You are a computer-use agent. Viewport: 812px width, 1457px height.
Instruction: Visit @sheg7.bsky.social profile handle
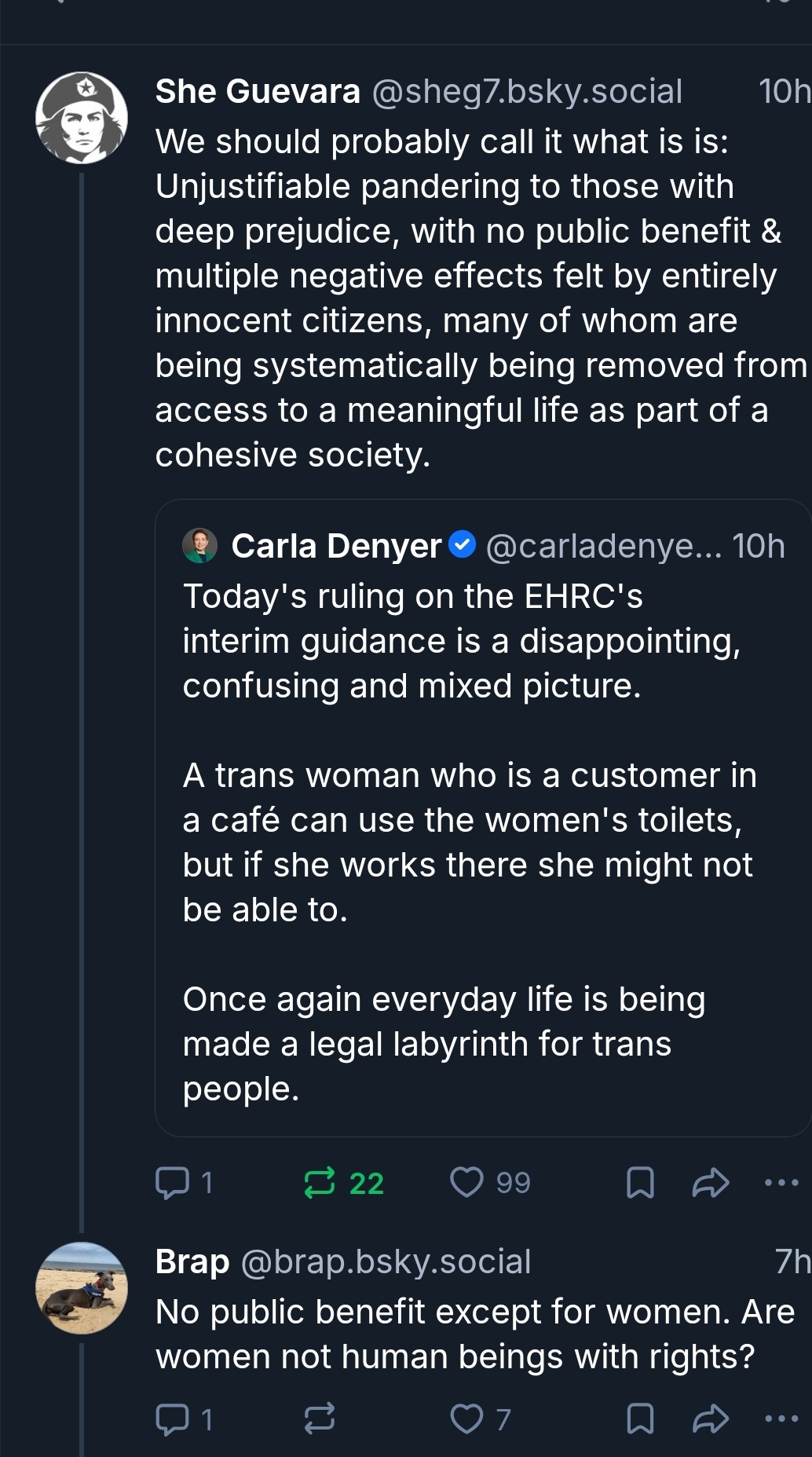(x=526, y=92)
